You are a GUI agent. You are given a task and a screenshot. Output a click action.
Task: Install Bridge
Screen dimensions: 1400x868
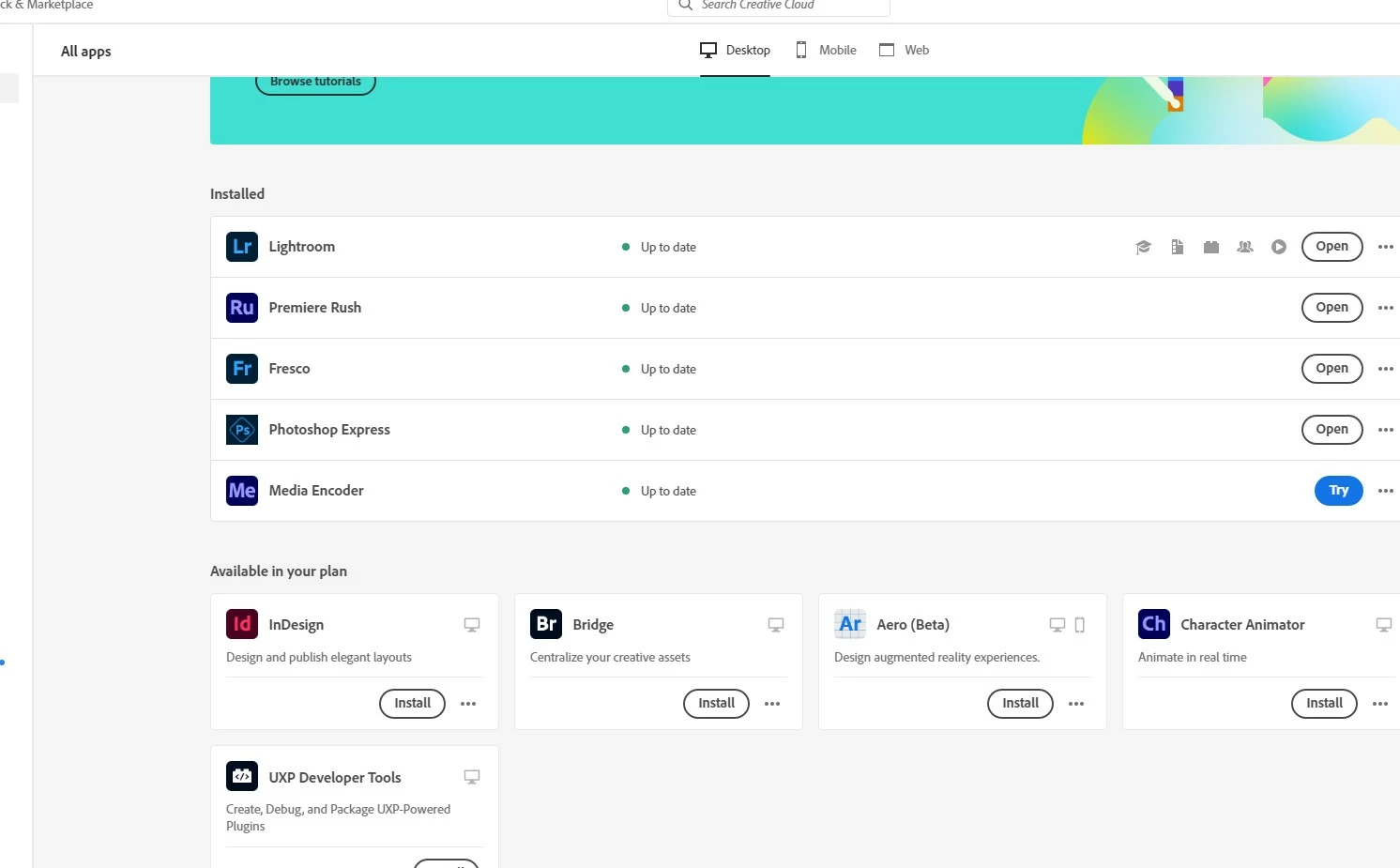point(716,704)
